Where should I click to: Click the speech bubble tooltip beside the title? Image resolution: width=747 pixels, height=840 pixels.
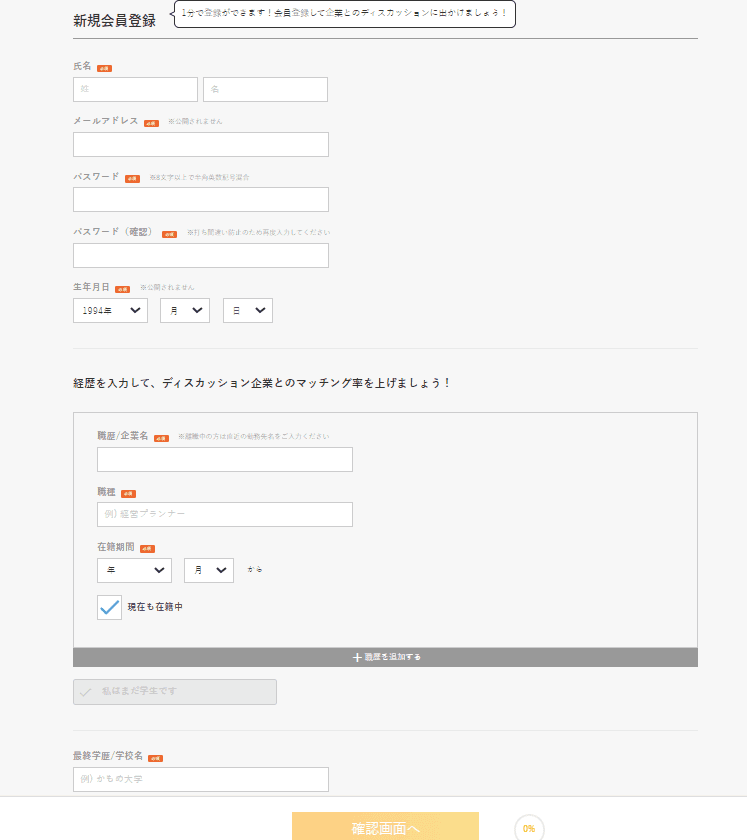344,14
